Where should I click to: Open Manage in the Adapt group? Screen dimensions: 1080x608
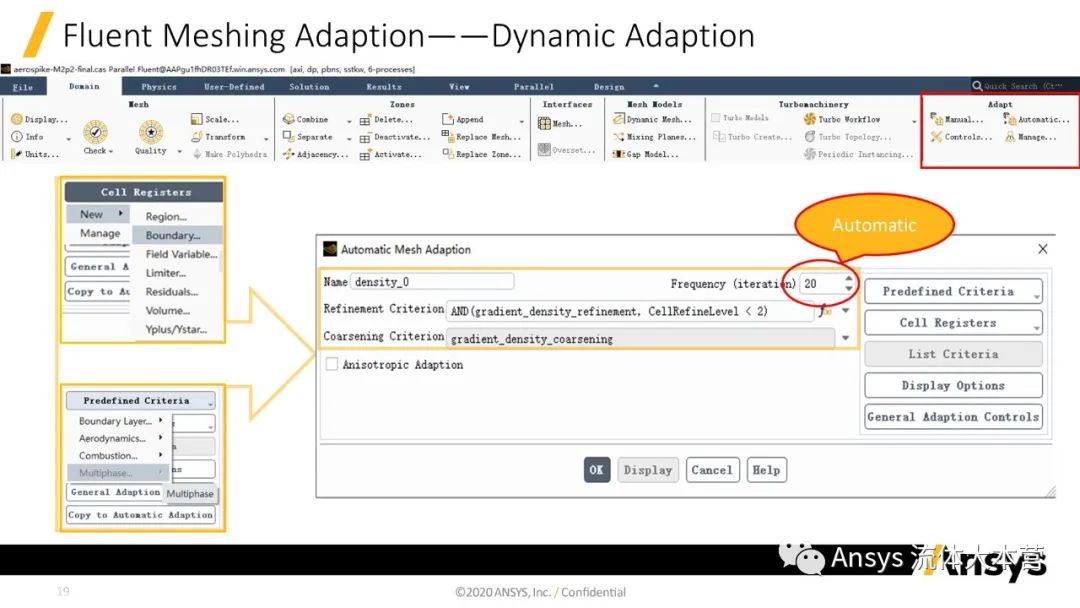pyautogui.click(x=1030, y=136)
